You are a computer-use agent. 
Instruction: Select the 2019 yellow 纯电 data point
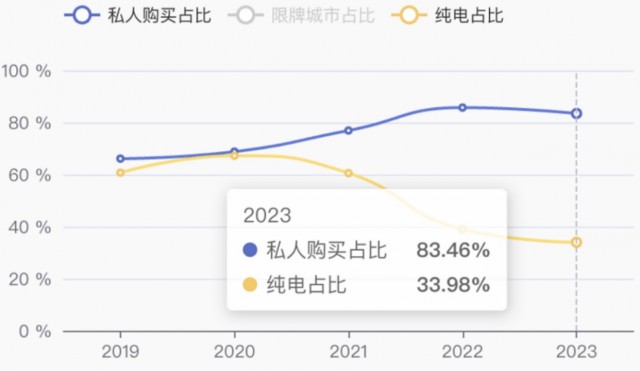(120, 173)
